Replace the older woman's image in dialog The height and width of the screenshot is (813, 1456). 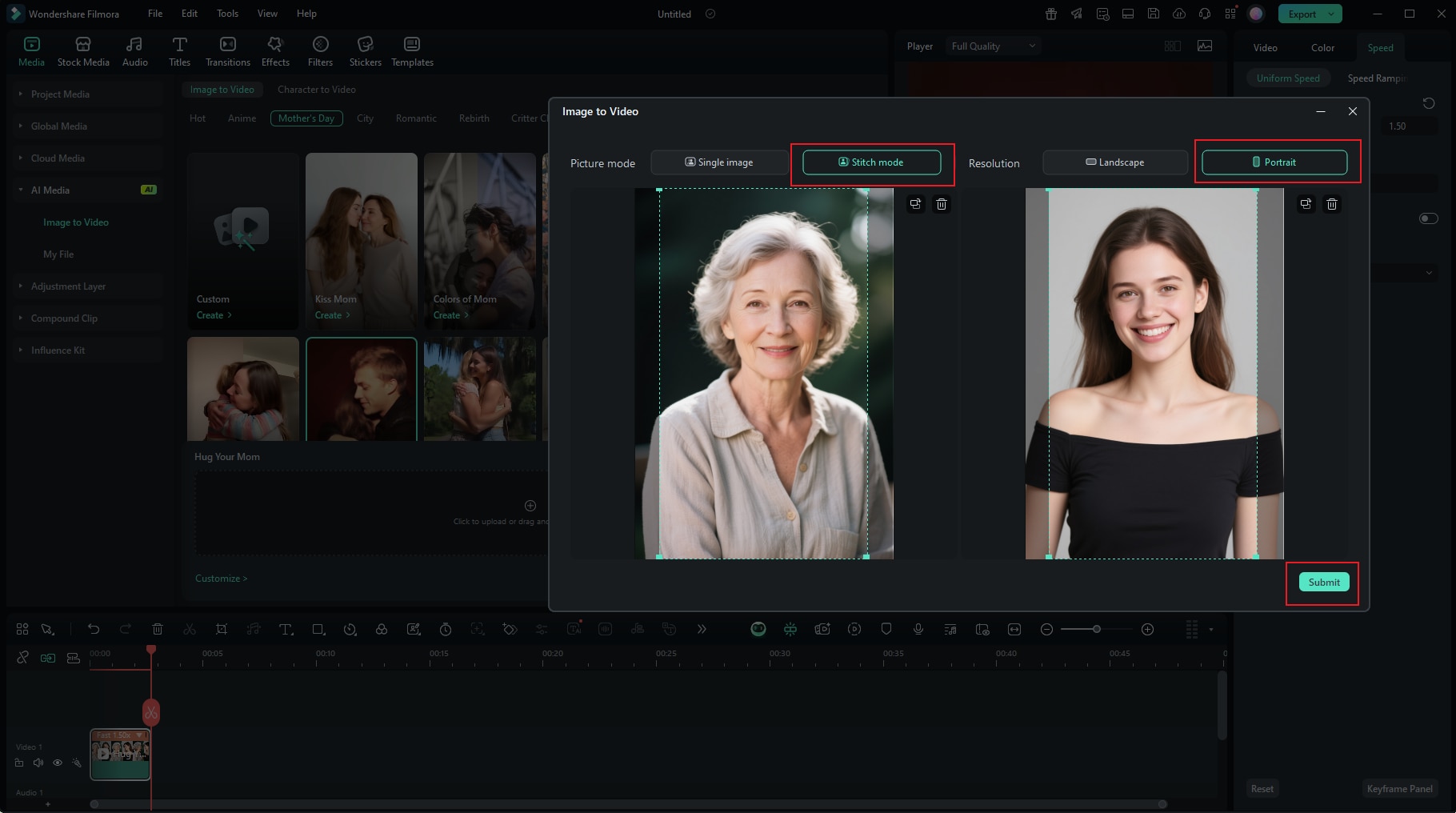click(915, 204)
